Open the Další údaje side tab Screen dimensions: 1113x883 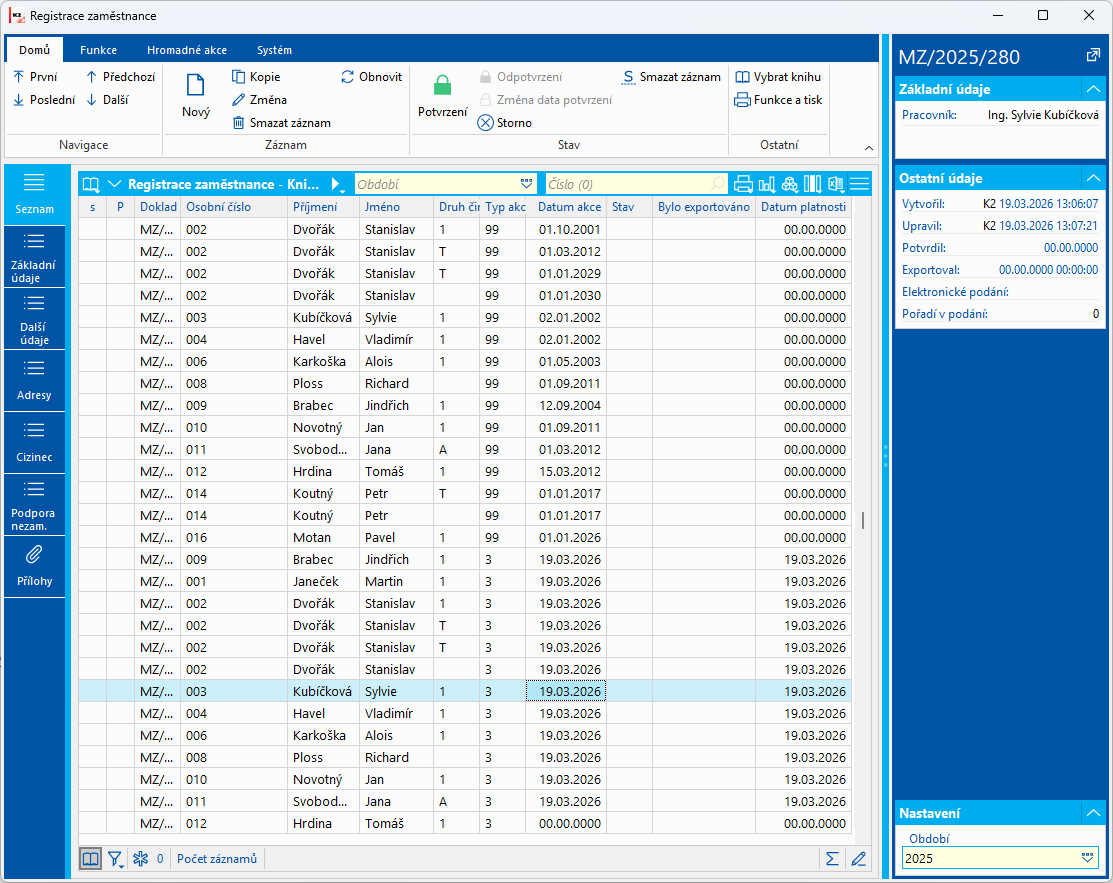point(34,319)
